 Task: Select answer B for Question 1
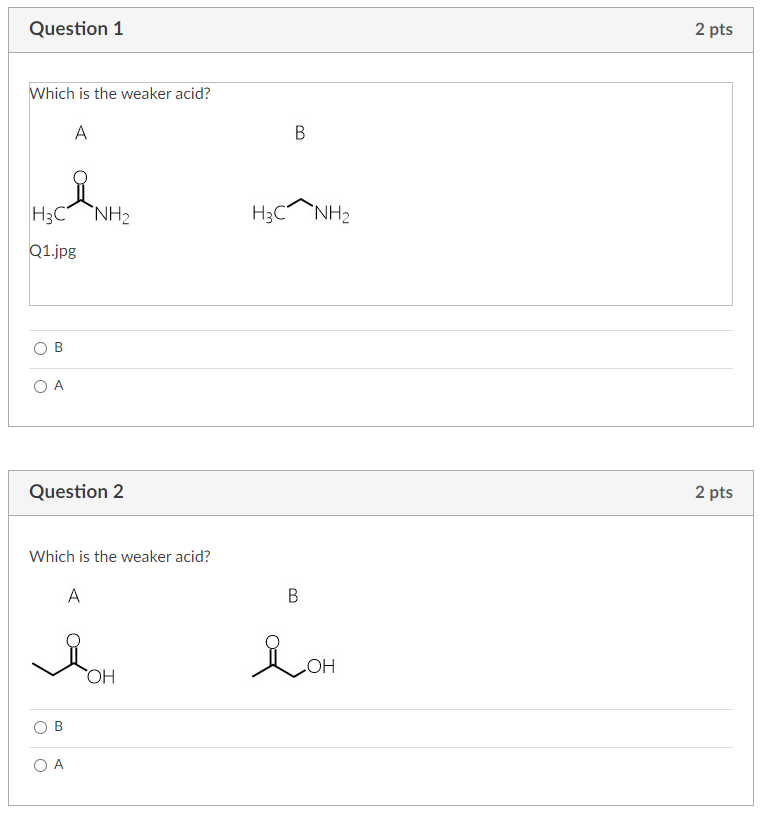[x=41, y=348]
